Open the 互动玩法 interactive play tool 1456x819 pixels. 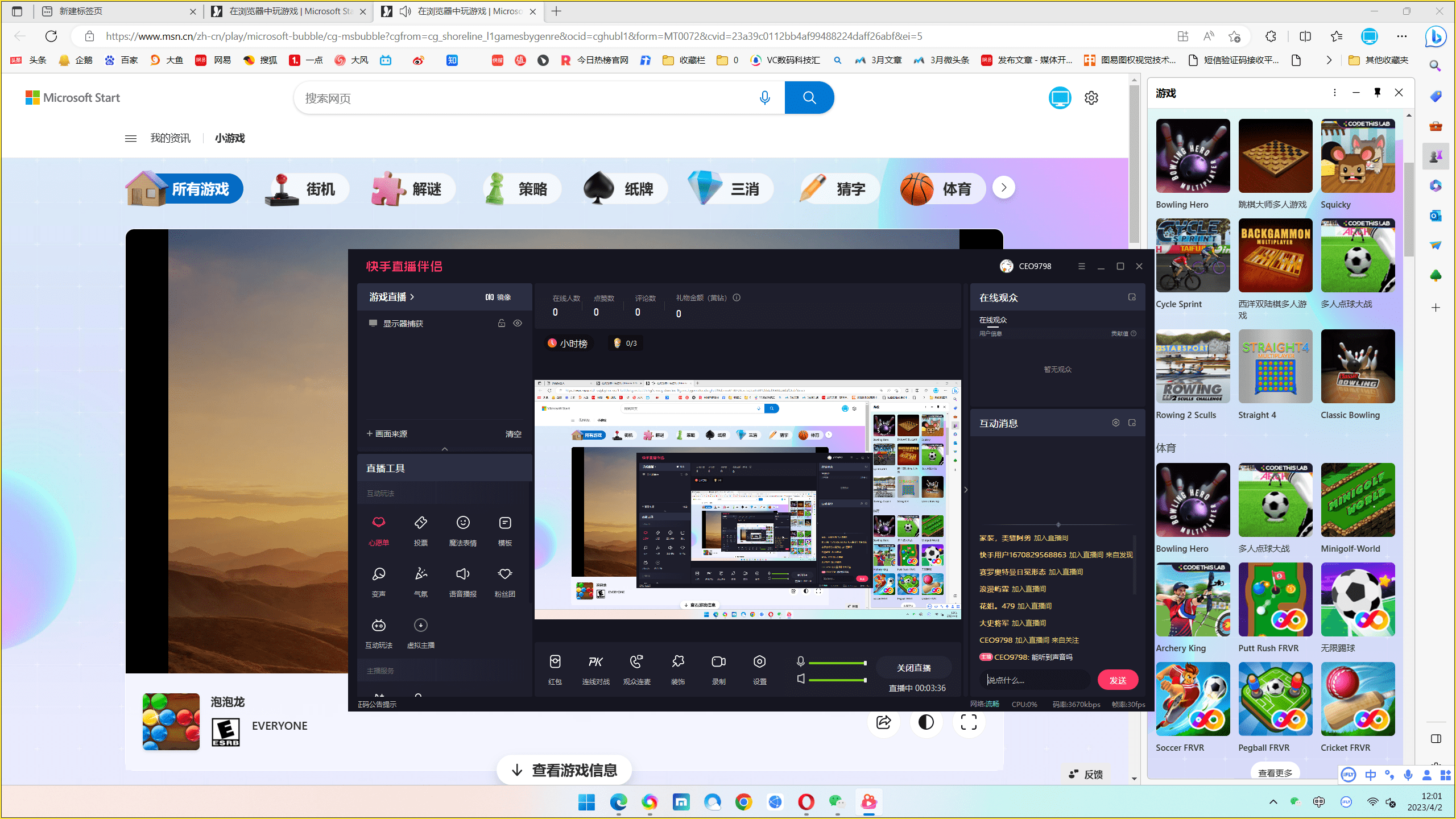(379, 633)
